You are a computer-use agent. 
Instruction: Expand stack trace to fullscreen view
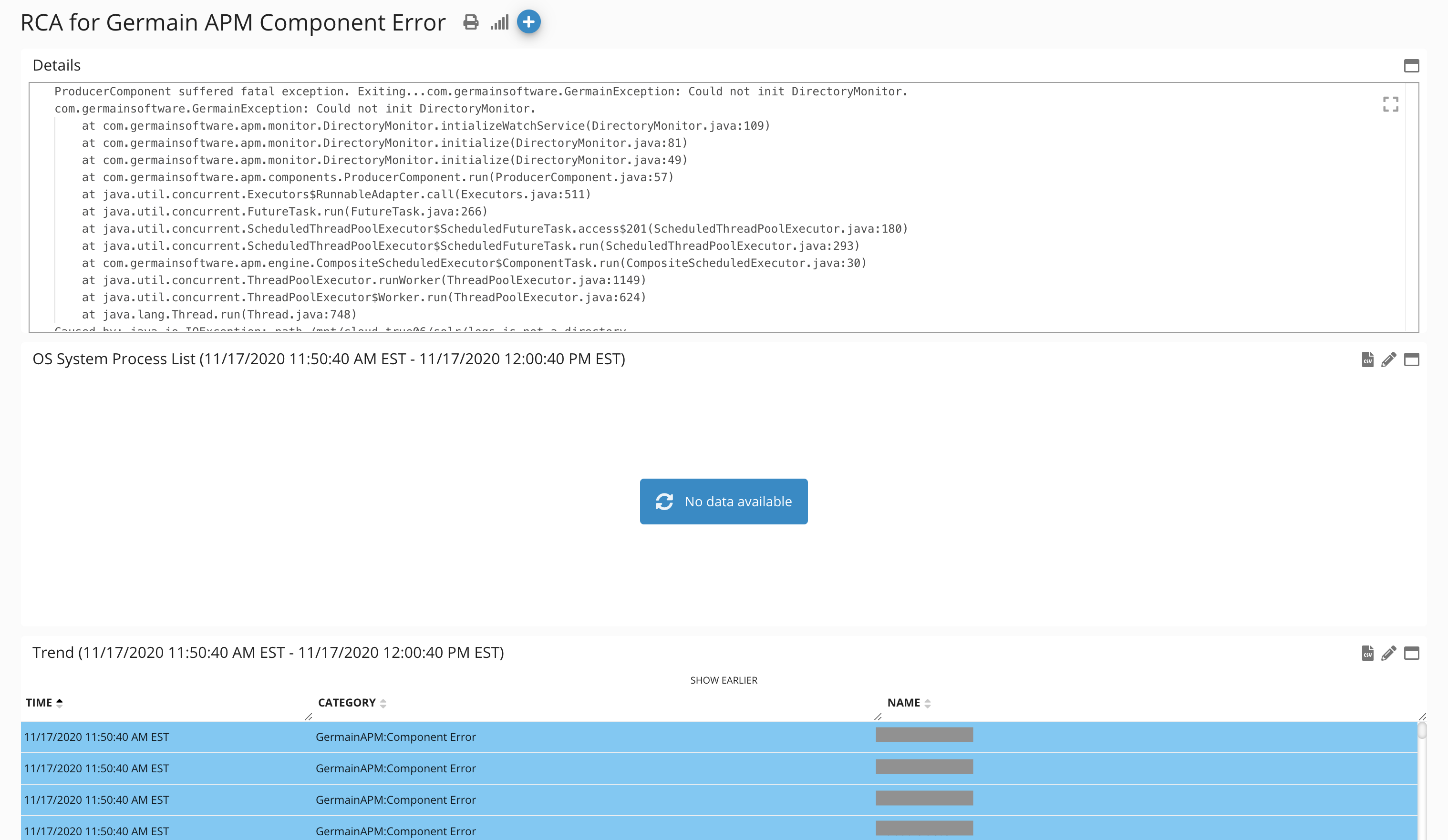1391,104
